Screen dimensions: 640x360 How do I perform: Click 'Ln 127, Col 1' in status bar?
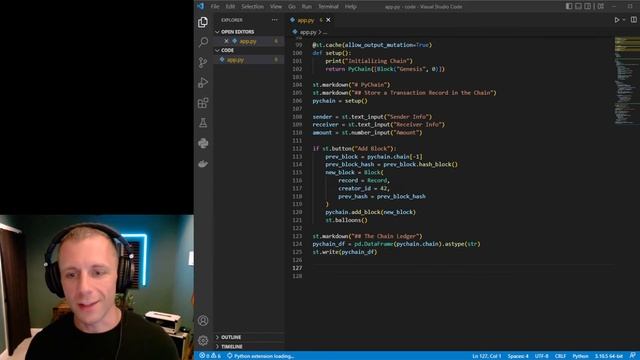tap(487, 356)
